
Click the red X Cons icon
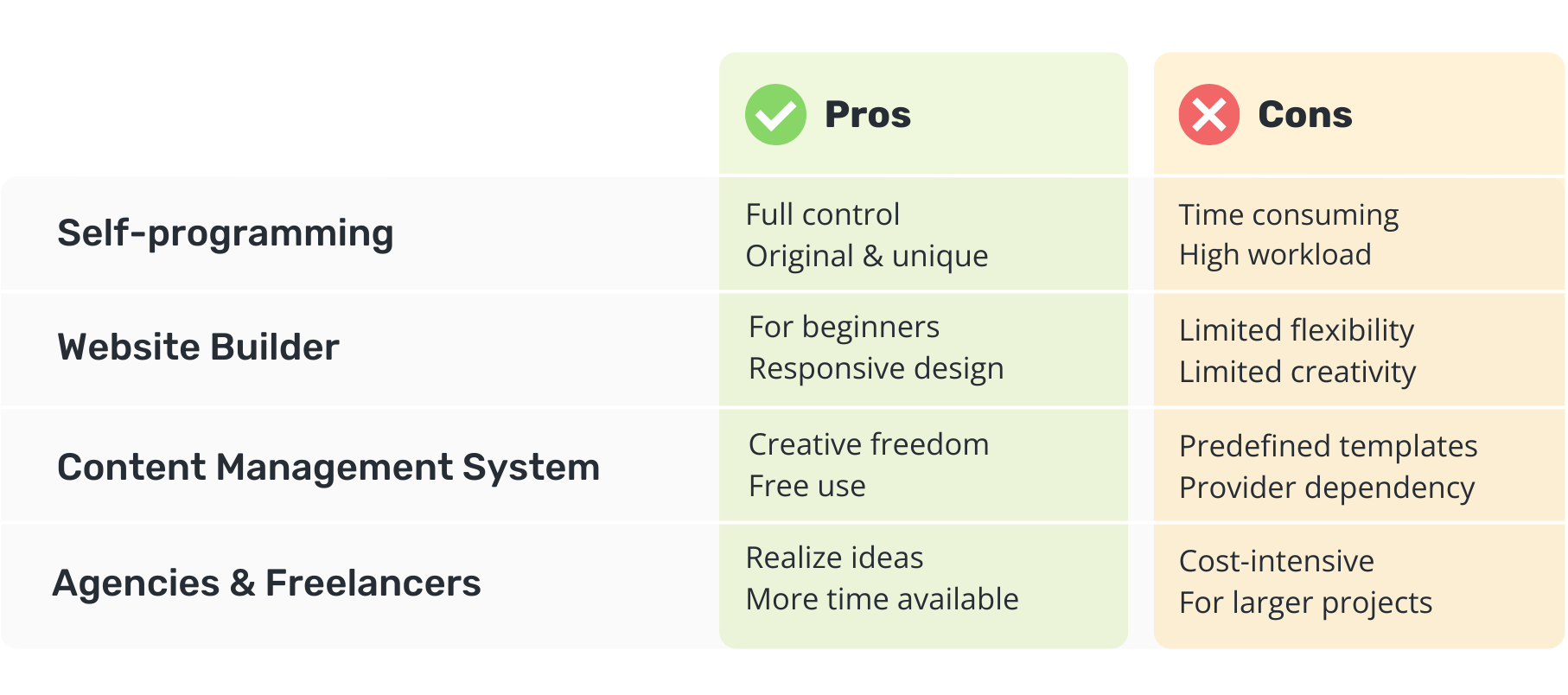point(1208,114)
